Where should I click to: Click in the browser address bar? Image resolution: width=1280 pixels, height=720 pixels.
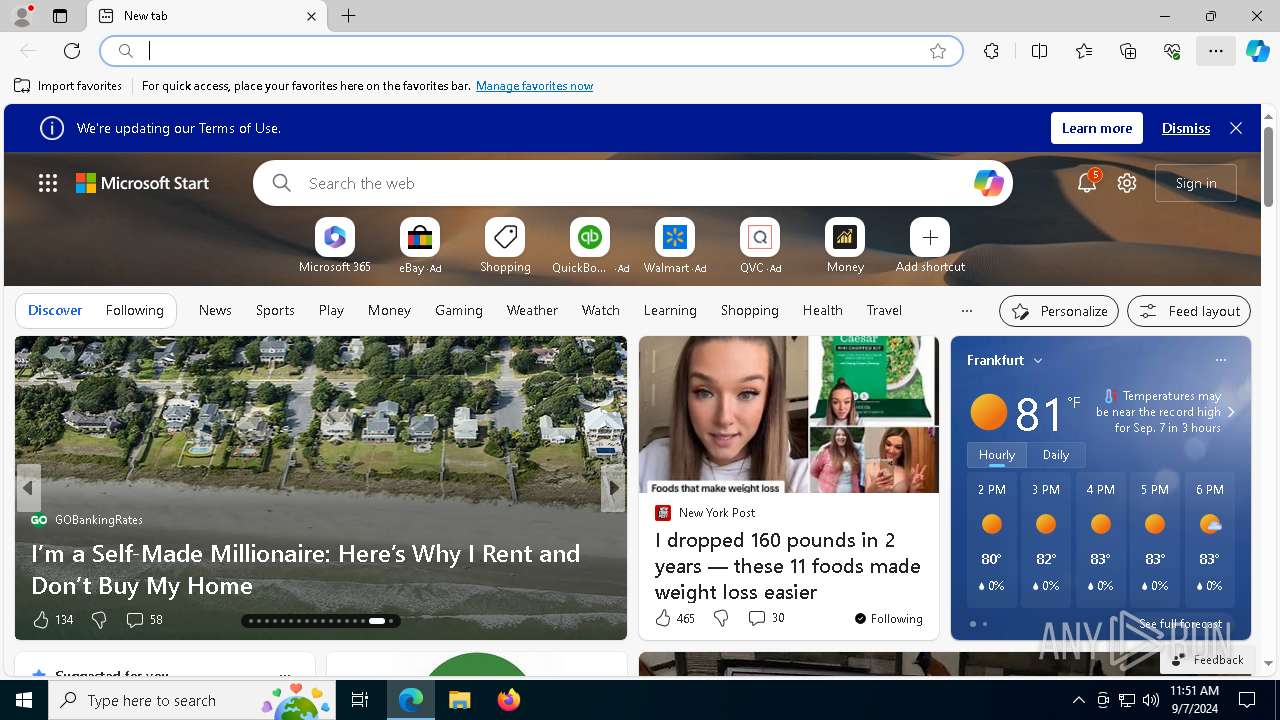pos(530,51)
